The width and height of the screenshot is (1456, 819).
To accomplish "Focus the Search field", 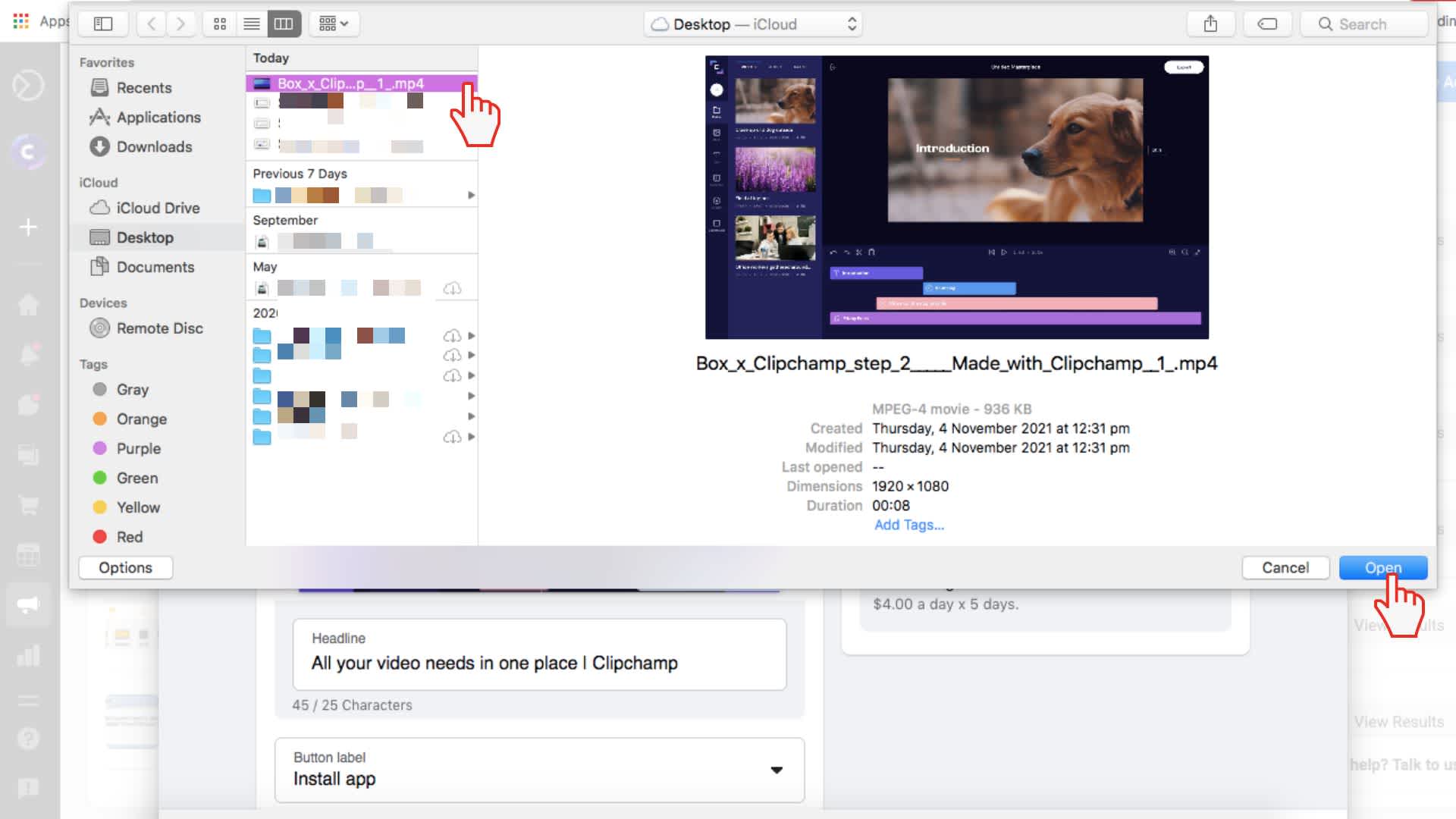I will click(x=1365, y=24).
